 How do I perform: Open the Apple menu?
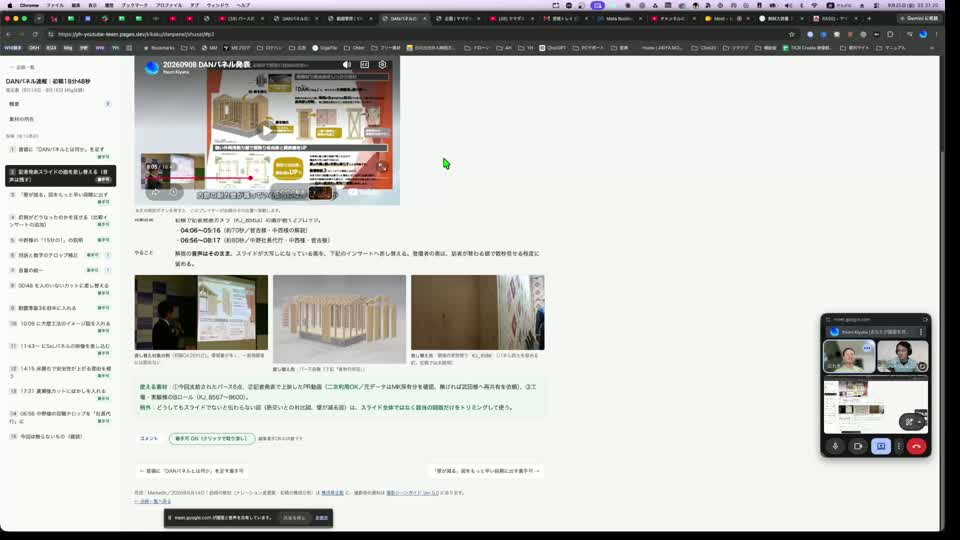click(x=9, y=5)
